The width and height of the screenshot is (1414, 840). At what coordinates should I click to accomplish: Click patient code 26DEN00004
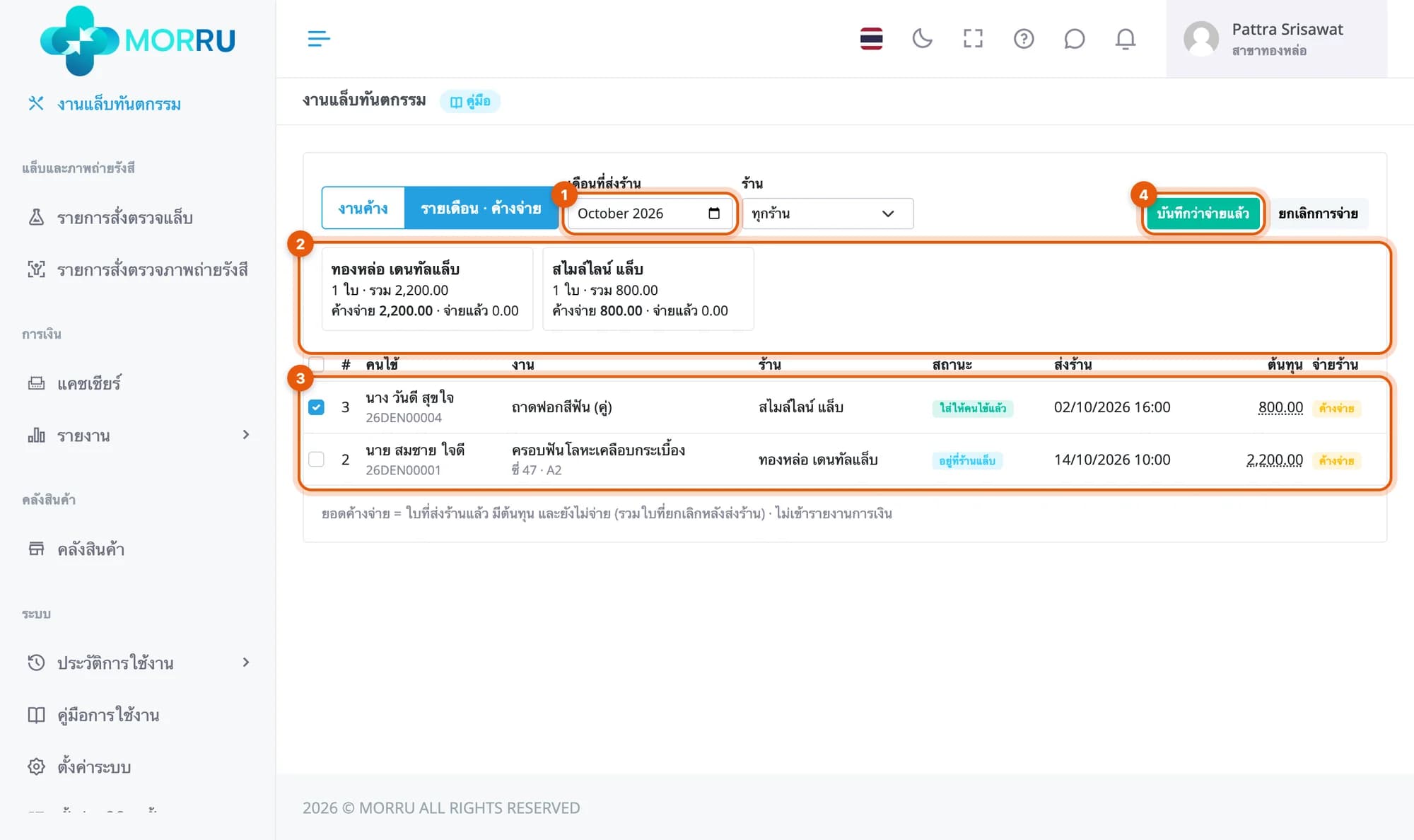404,418
